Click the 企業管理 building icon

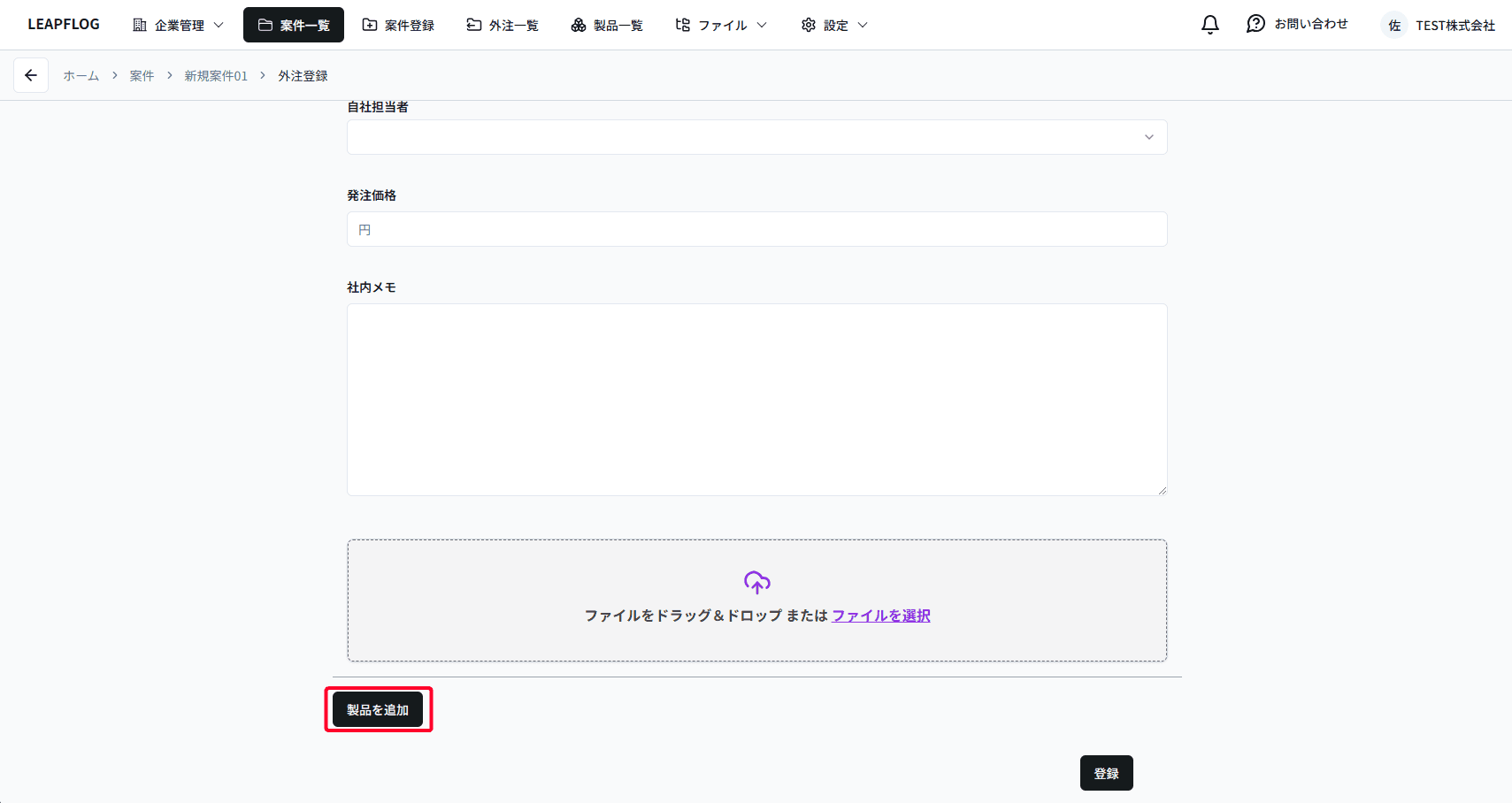(140, 25)
